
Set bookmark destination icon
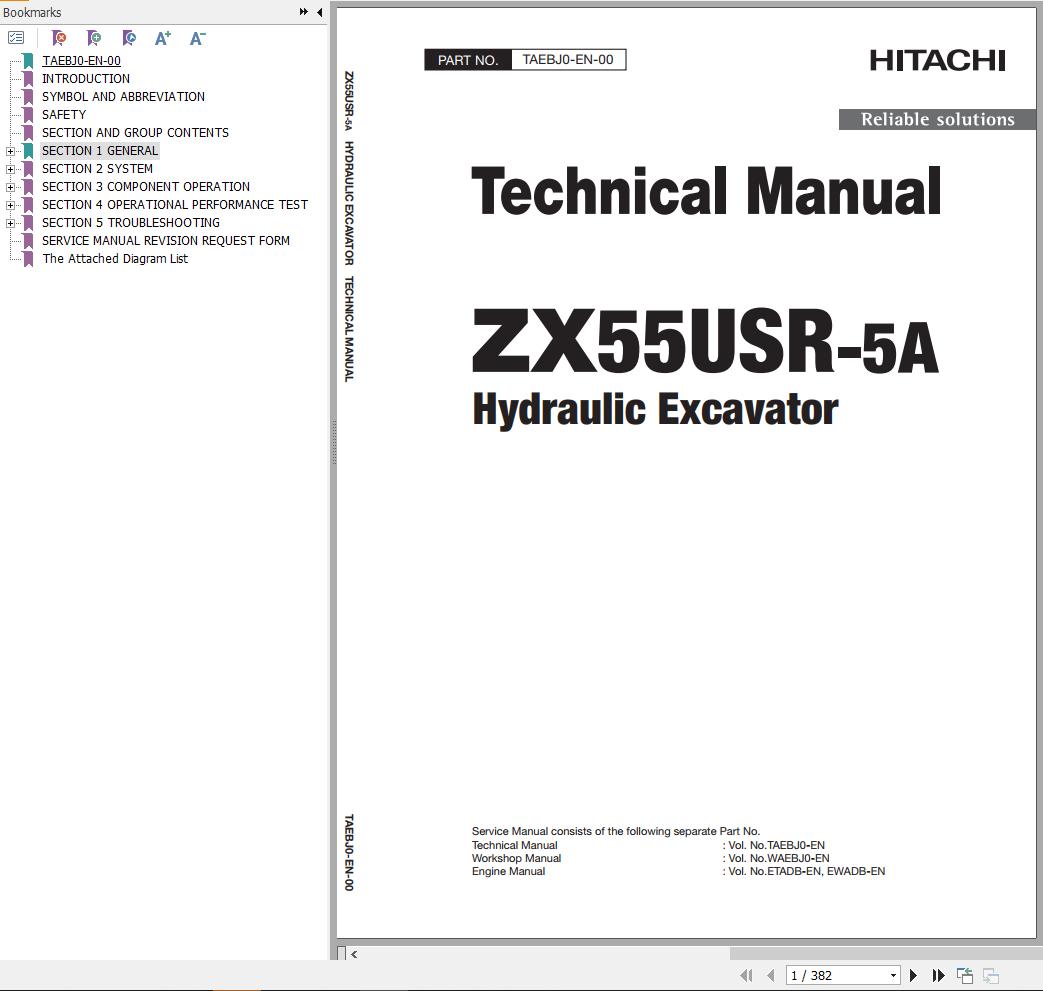click(x=129, y=38)
